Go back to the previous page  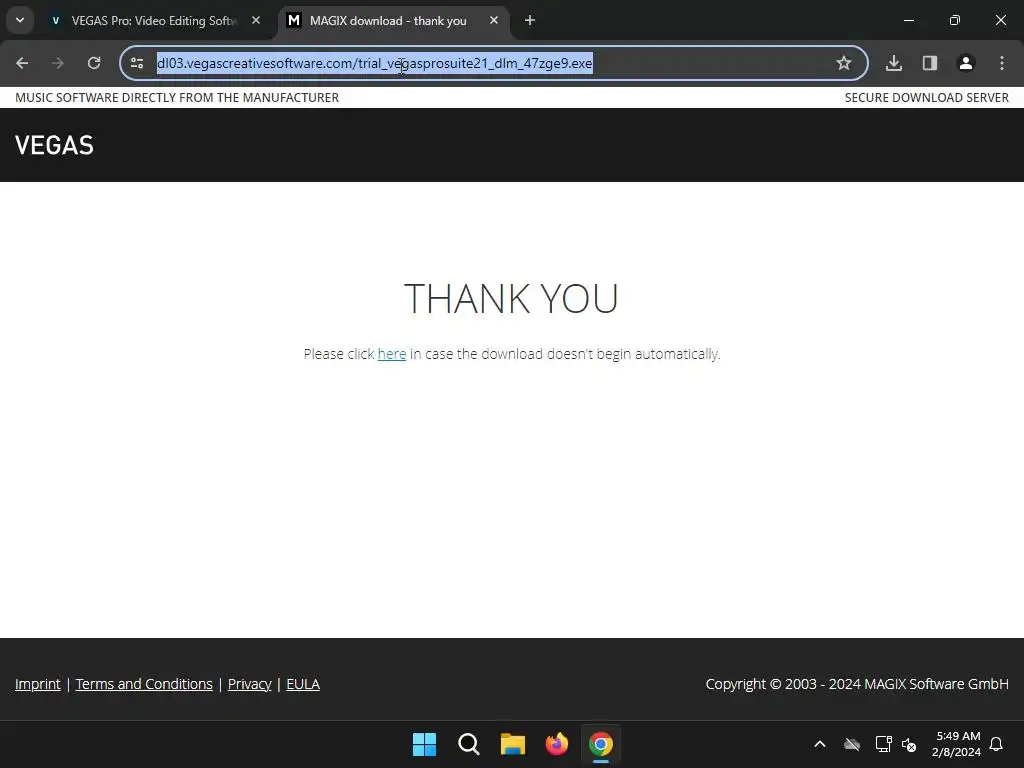coord(22,63)
